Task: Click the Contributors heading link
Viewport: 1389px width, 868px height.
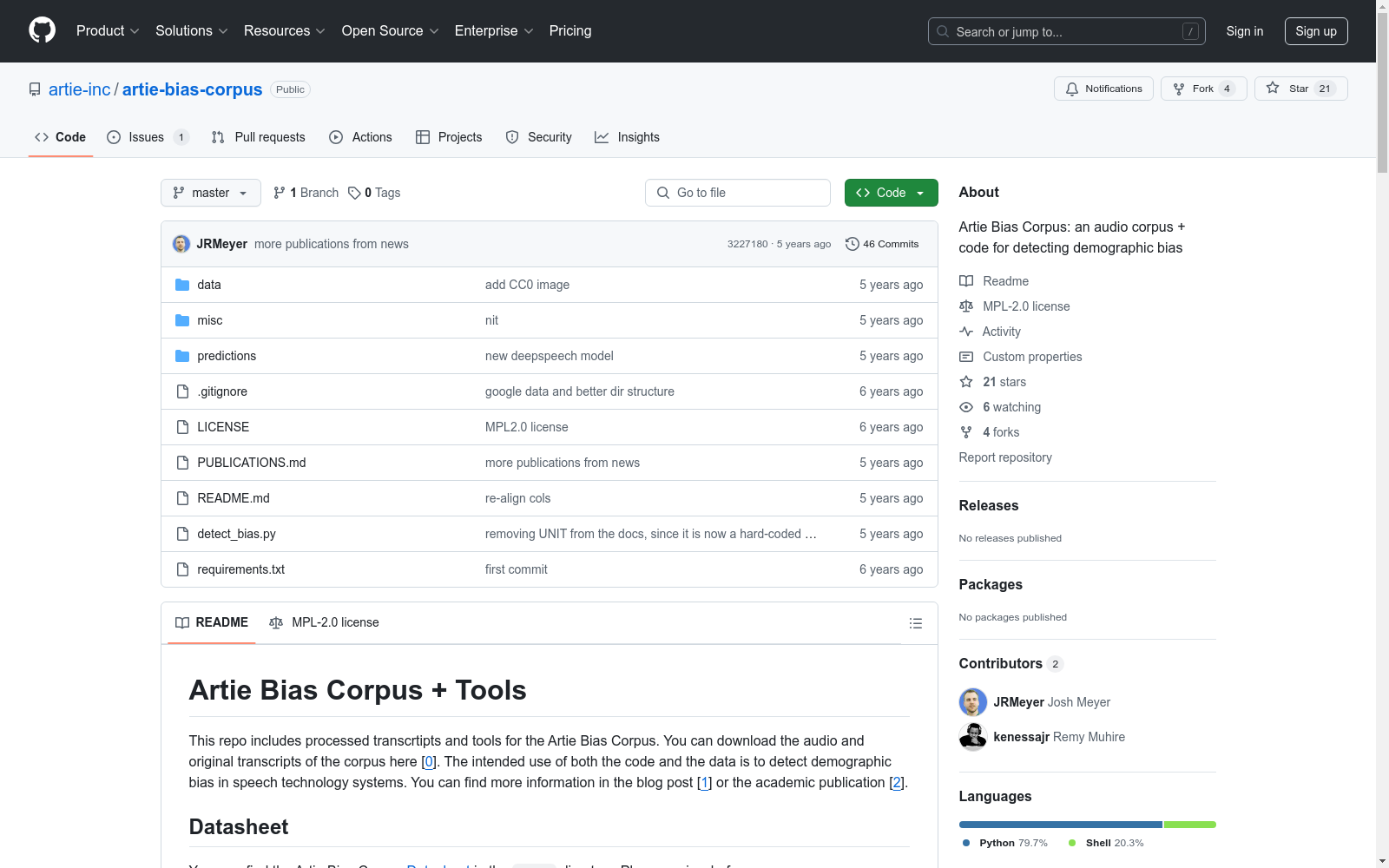Action: coord(1011,663)
